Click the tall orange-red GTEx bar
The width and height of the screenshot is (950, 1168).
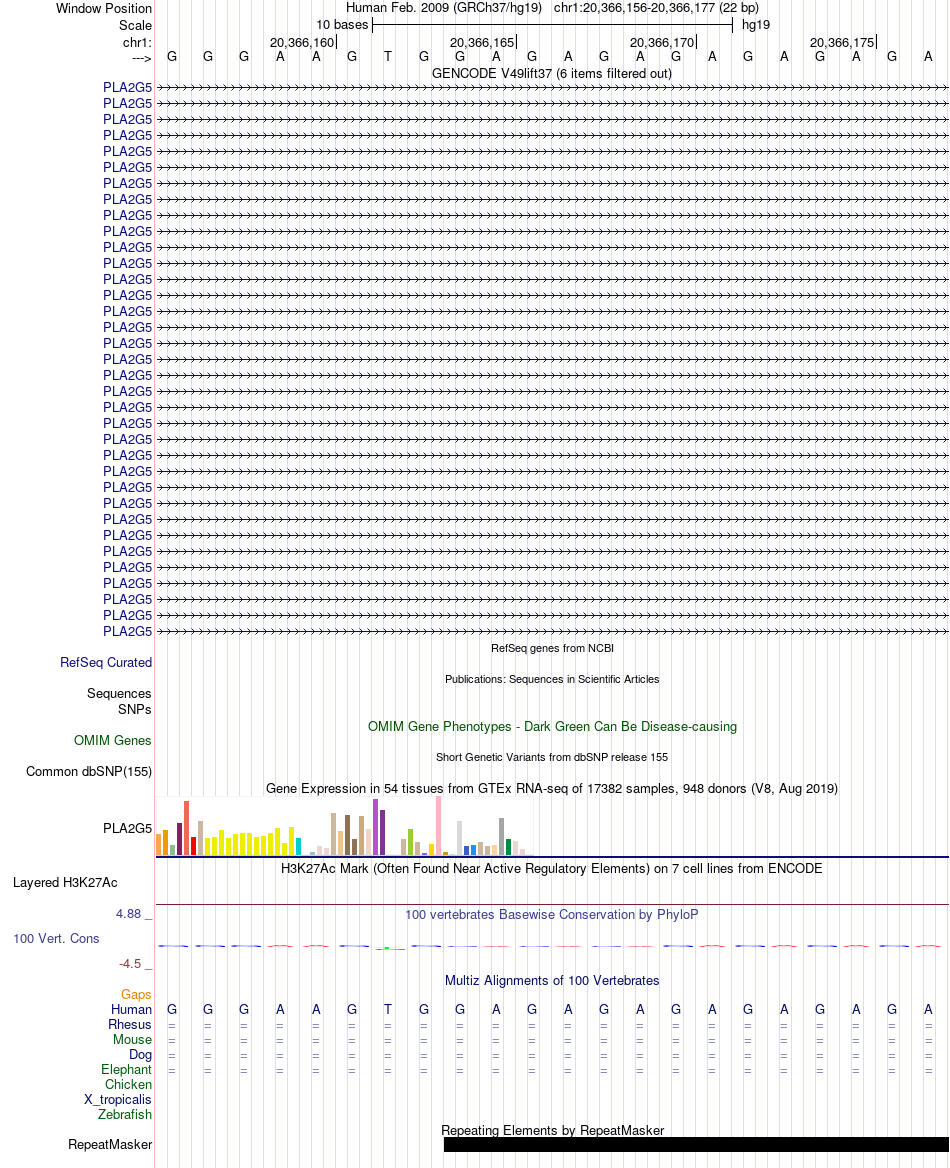click(x=186, y=828)
